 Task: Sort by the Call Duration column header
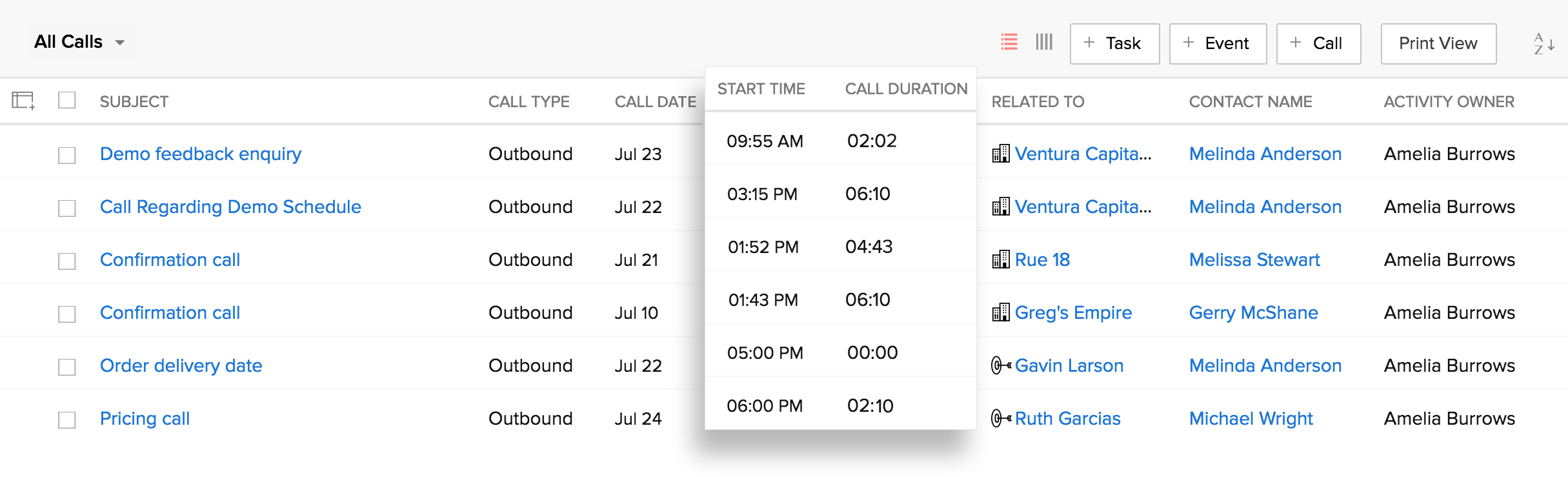(x=906, y=89)
